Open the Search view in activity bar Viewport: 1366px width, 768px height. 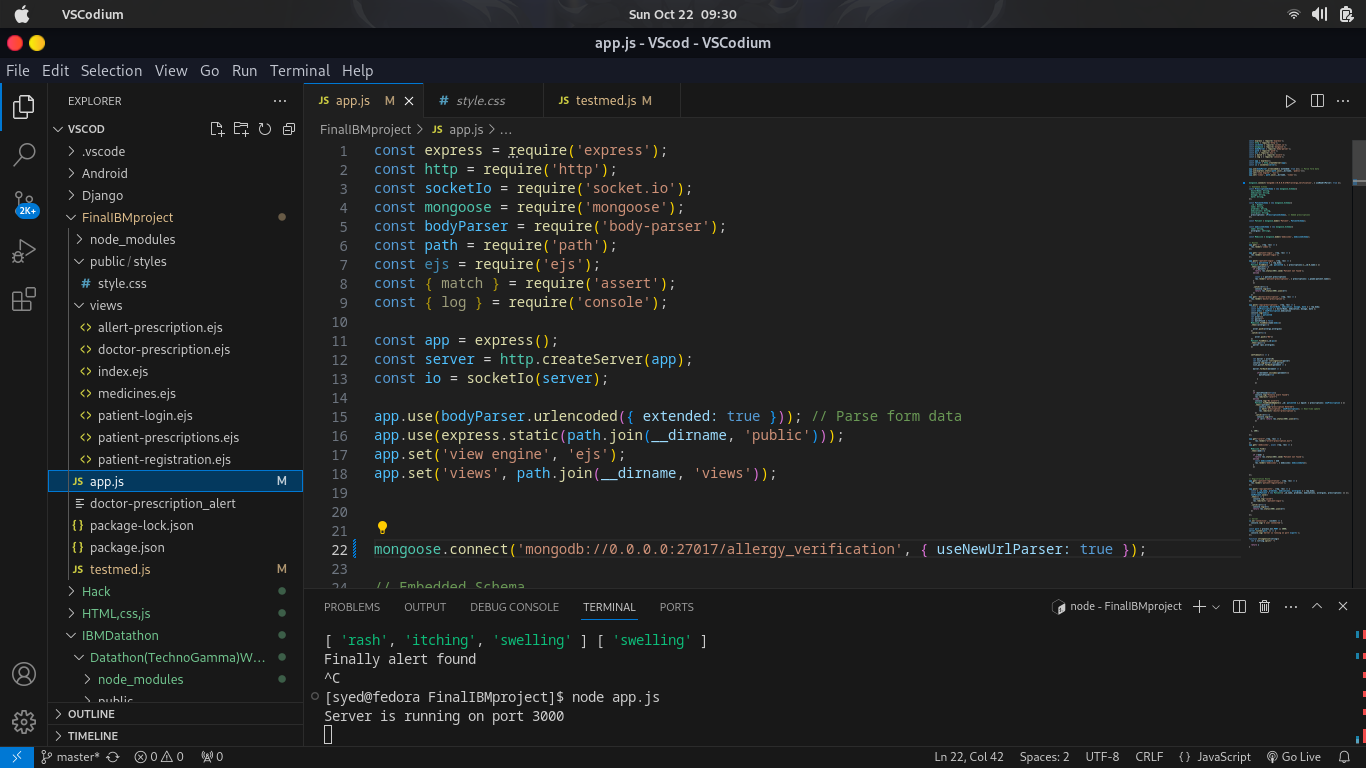pyautogui.click(x=24, y=154)
